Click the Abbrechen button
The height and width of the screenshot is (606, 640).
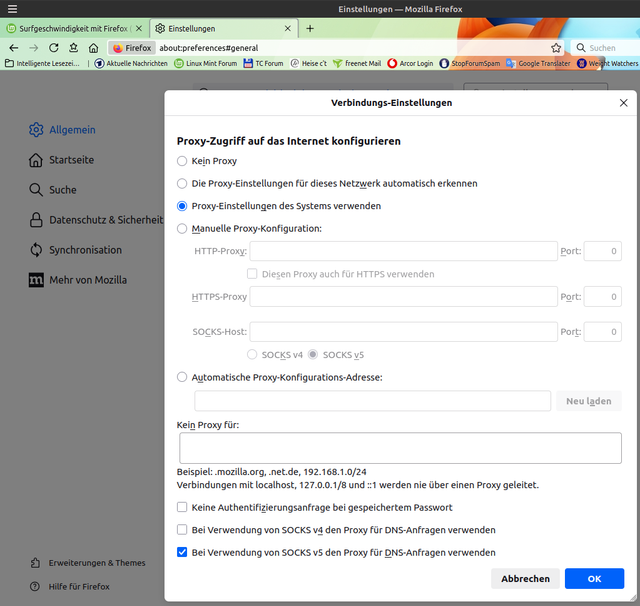pyautogui.click(x=525, y=579)
